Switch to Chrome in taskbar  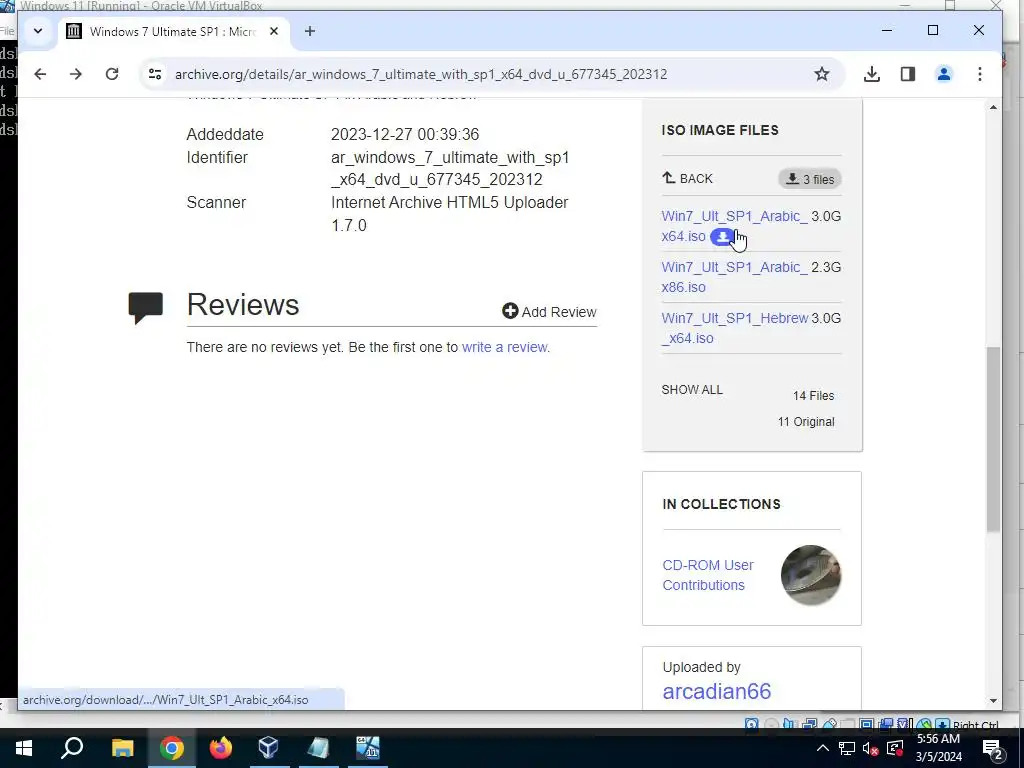[172, 748]
